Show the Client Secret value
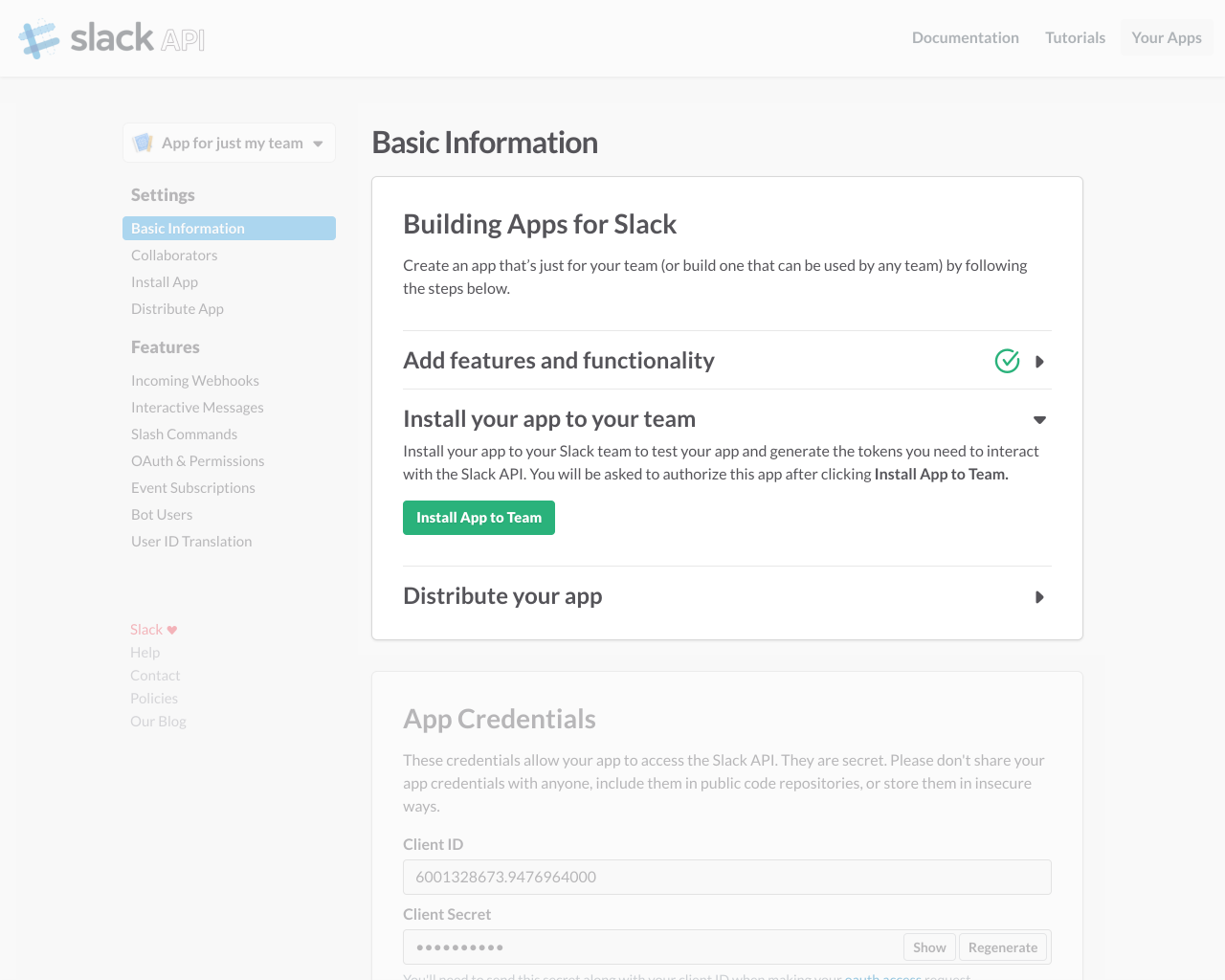Viewport: 1225px width, 980px height. (928, 947)
